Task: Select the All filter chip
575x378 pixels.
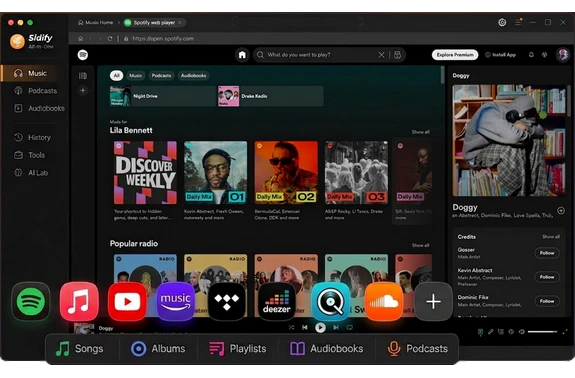Action: 117,76
